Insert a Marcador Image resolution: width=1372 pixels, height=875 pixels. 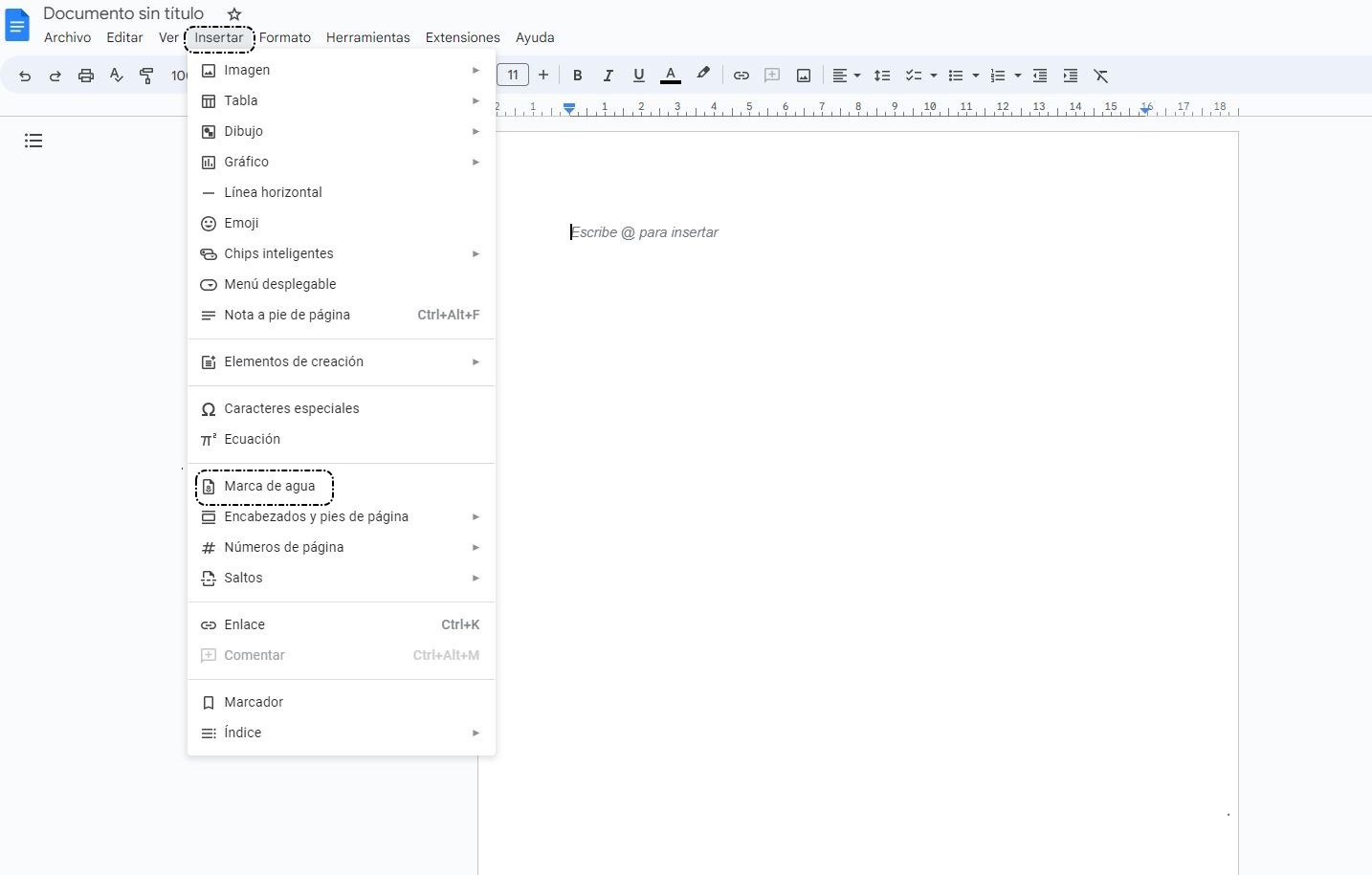pos(342,702)
